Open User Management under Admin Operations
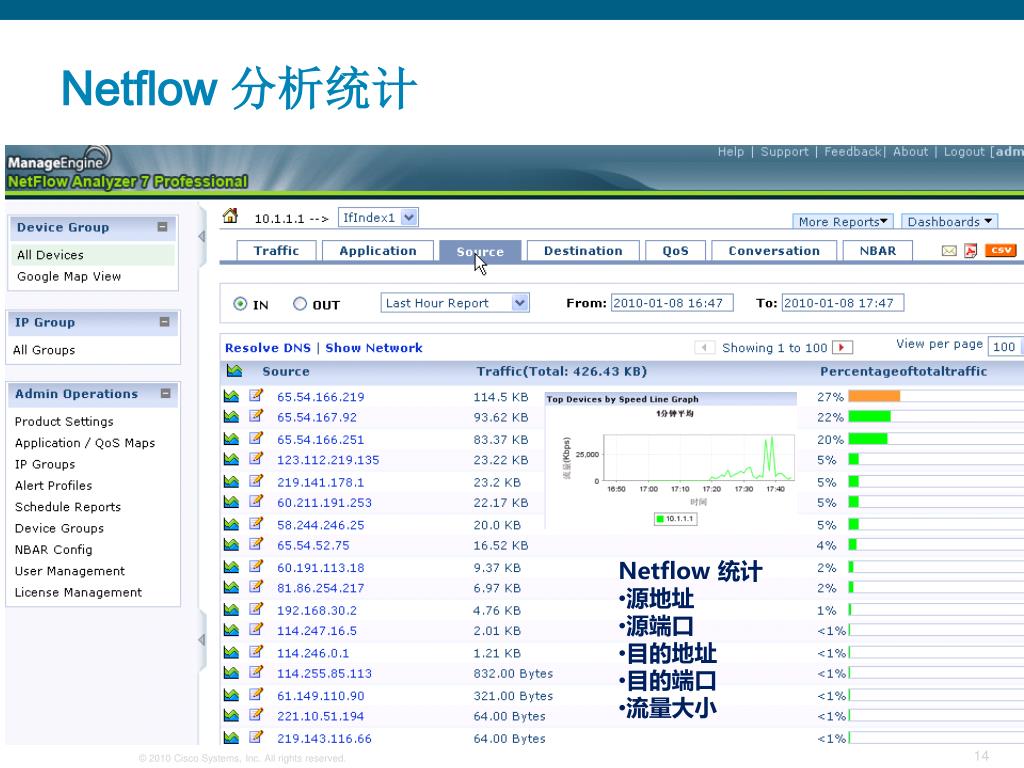 (x=70, y=571)
